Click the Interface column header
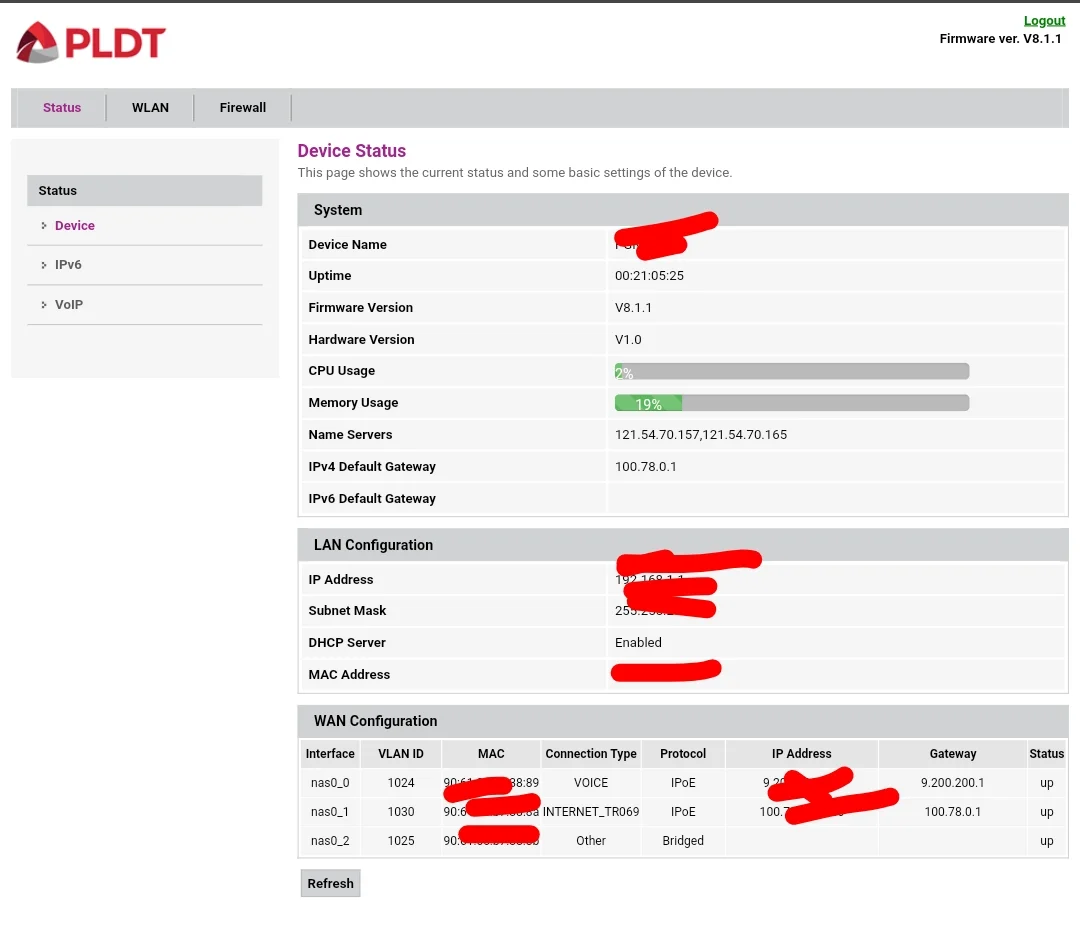Image resolution: width=1080 pixels, height=932 pixels. coord(330,754)
